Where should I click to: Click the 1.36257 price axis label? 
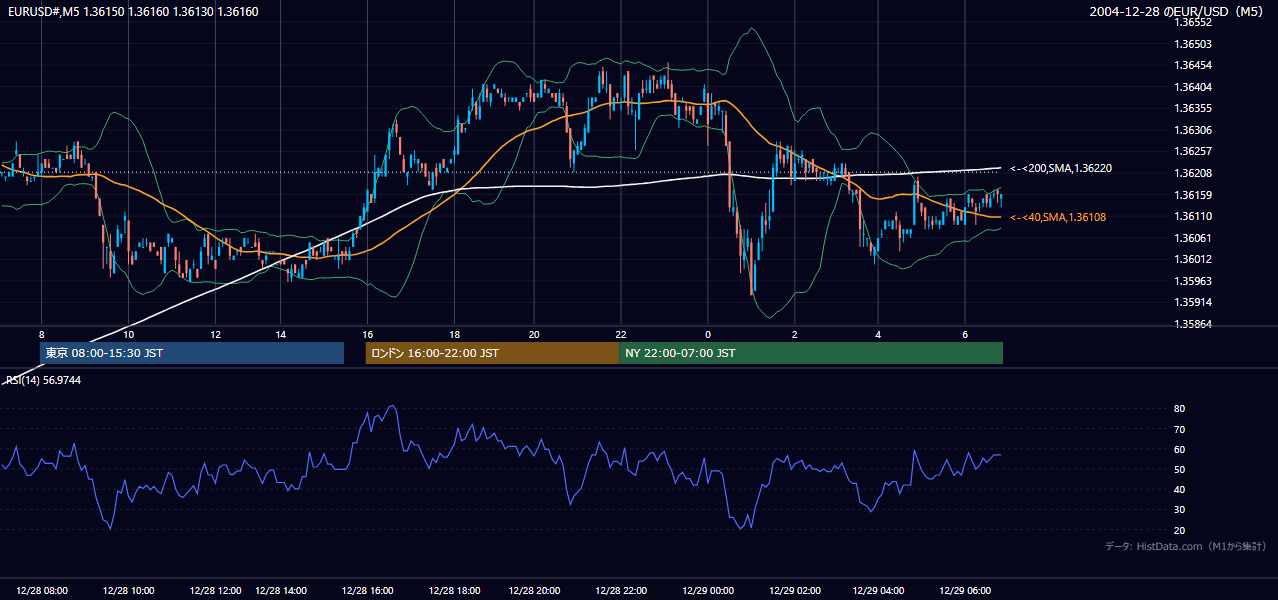coord(1193,151)
